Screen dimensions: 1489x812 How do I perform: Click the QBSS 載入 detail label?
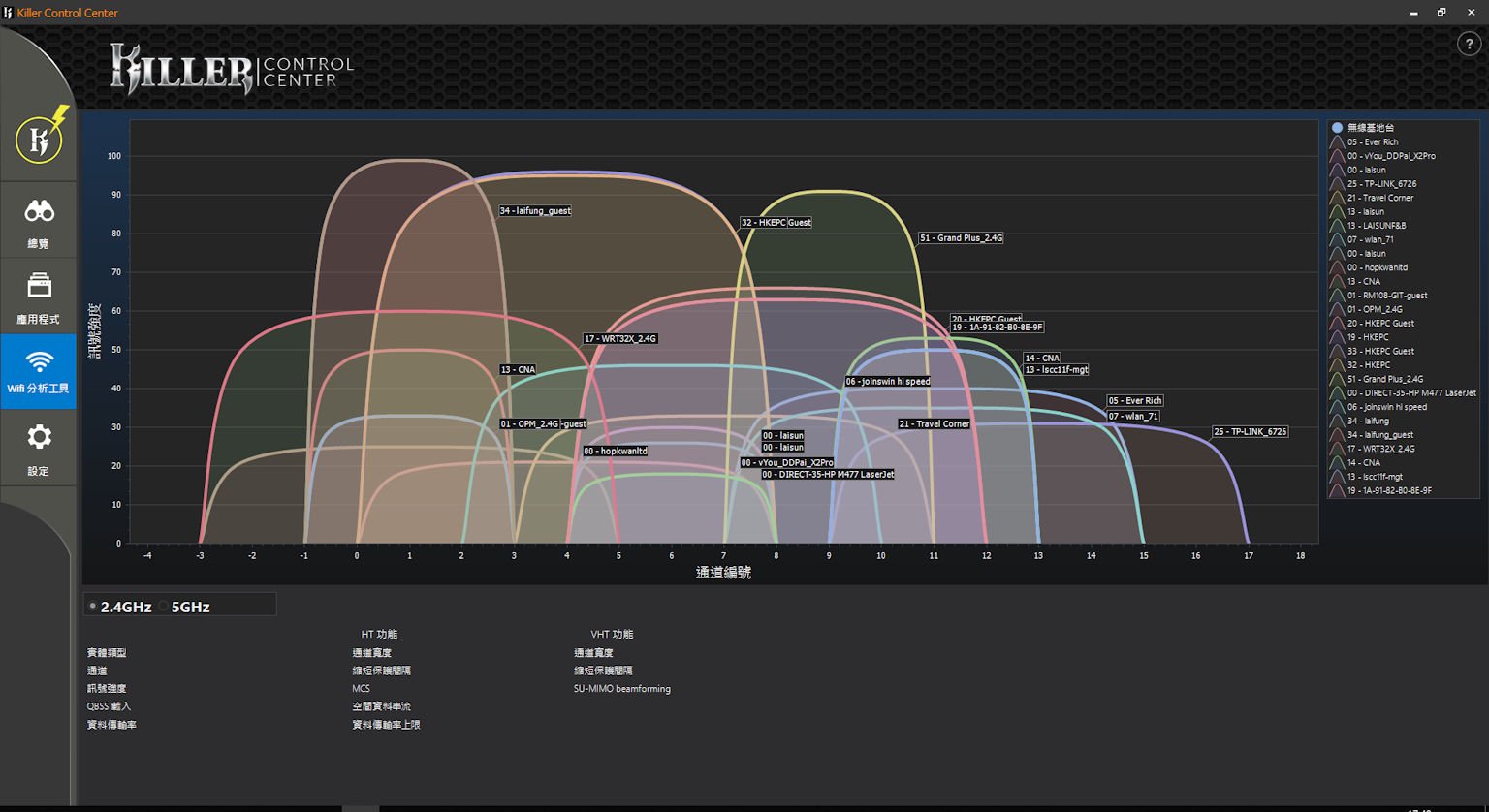pos(109,706)
